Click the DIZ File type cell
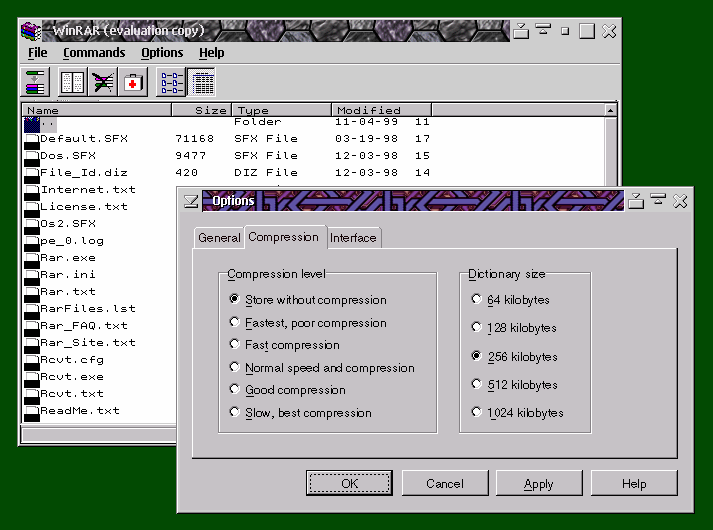The width and height of the screenshot is (713, 530). (x=266, y=172)
